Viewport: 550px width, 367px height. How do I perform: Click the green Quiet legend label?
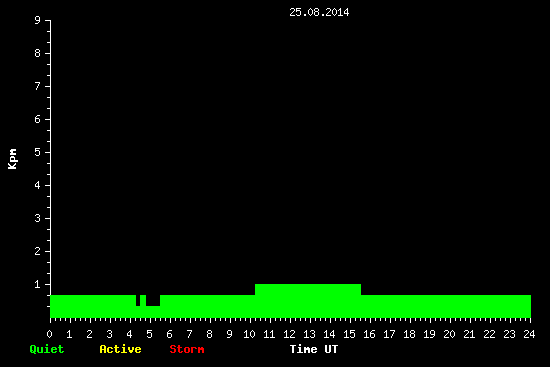pos(47,349)
